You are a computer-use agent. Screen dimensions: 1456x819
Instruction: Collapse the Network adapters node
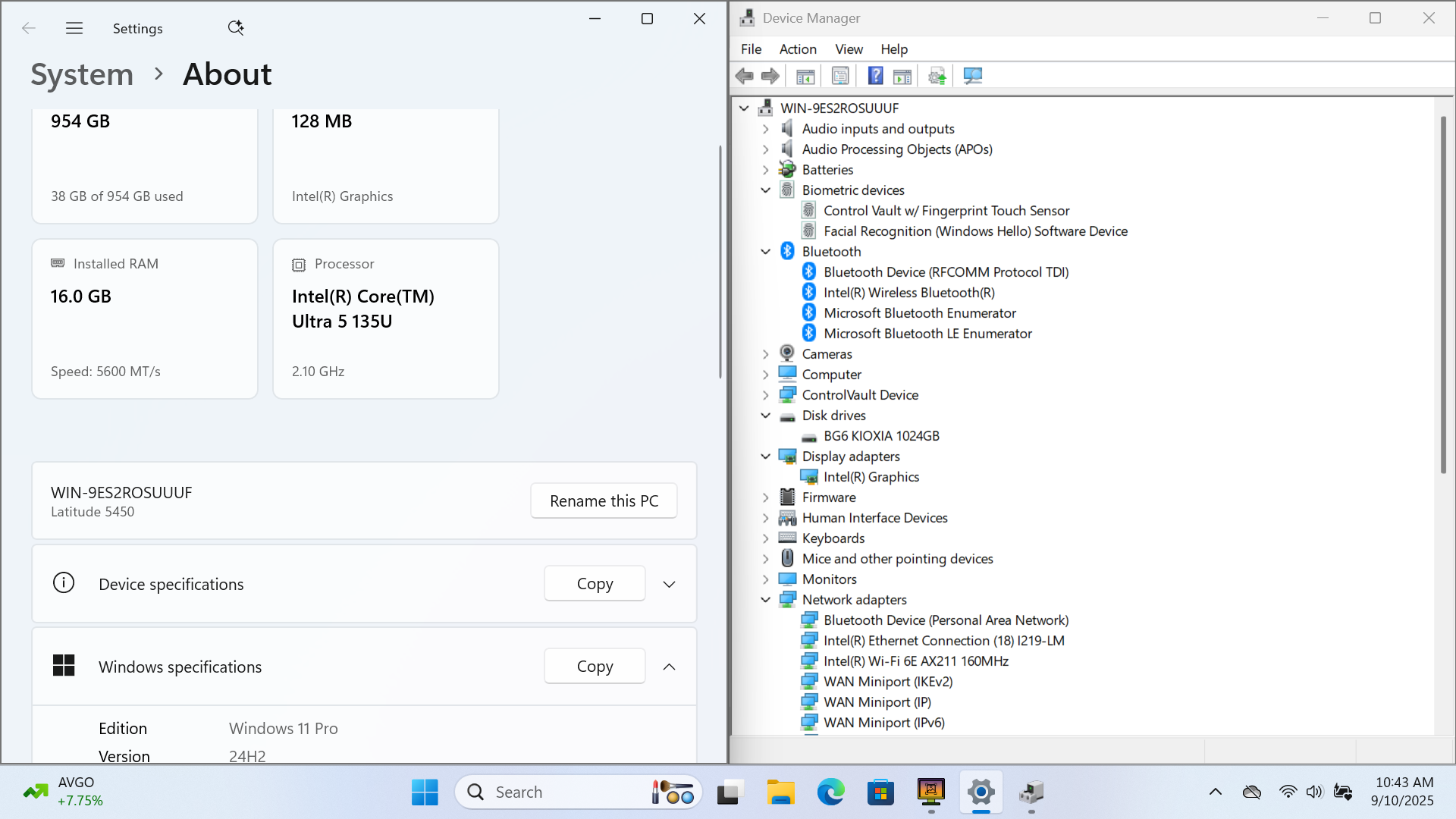766,600
